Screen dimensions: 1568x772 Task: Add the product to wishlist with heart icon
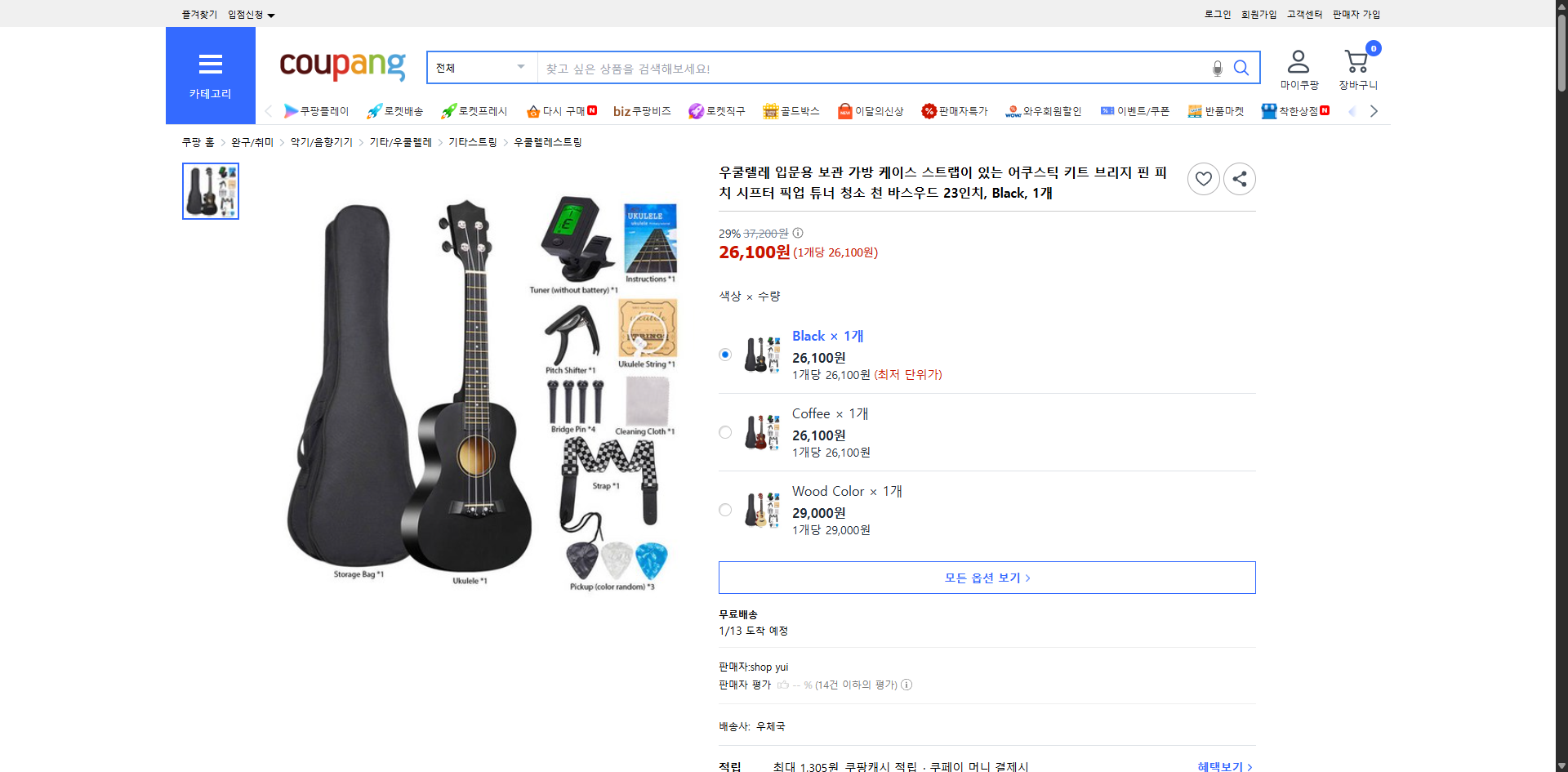(1203, 178)
